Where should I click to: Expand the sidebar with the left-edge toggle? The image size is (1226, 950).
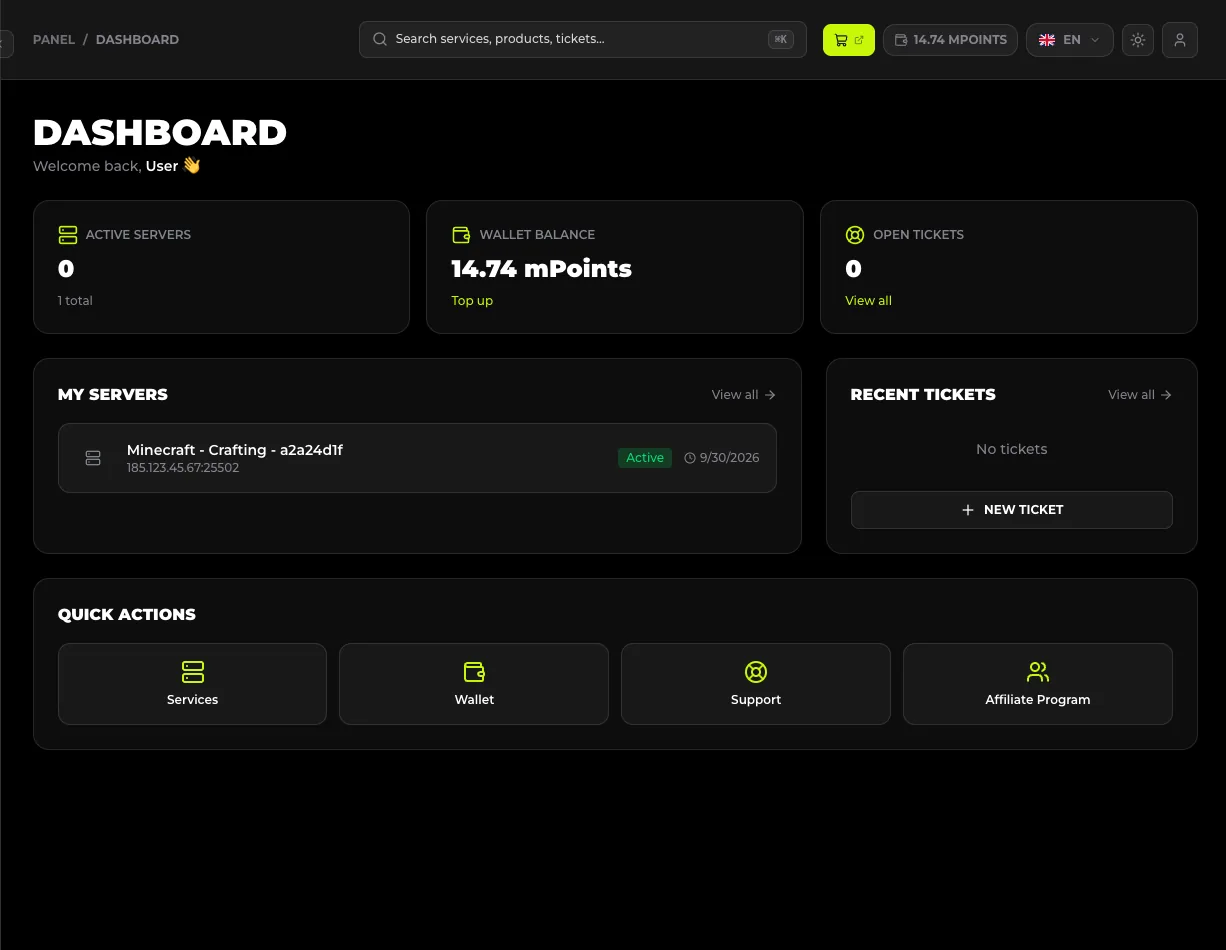[5, 43]
